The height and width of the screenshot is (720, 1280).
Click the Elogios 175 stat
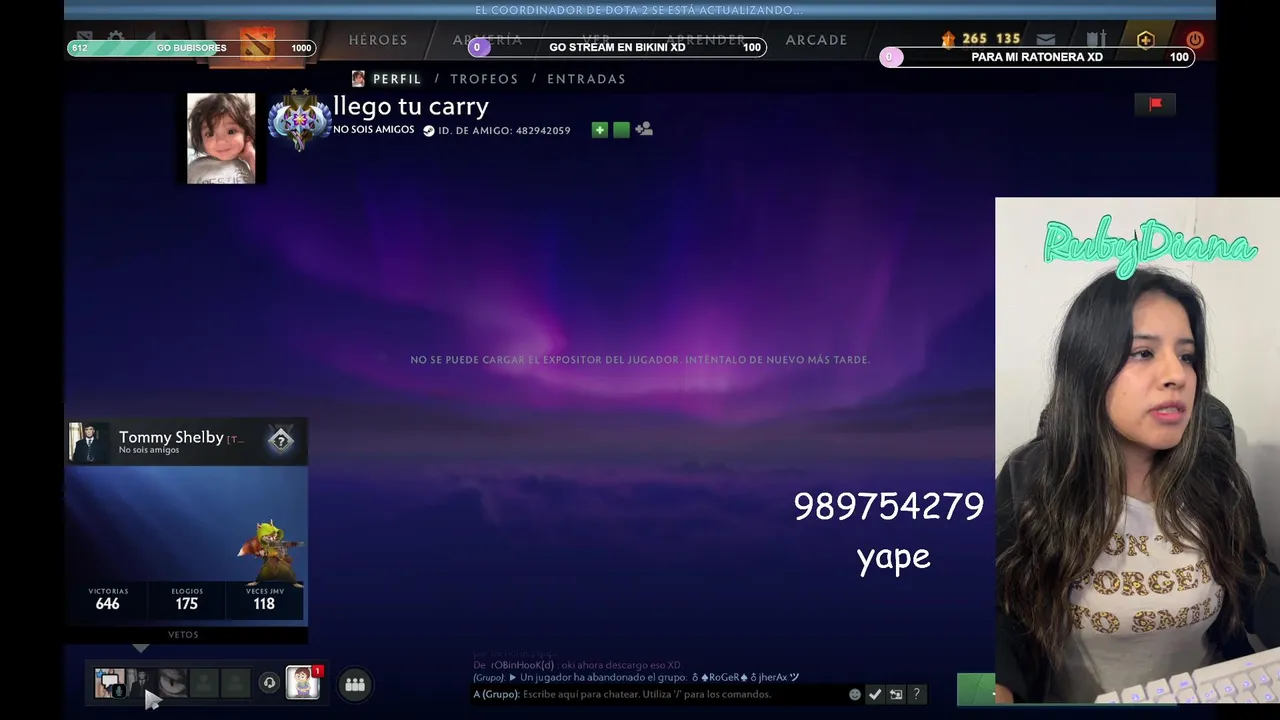click(187, 598)
